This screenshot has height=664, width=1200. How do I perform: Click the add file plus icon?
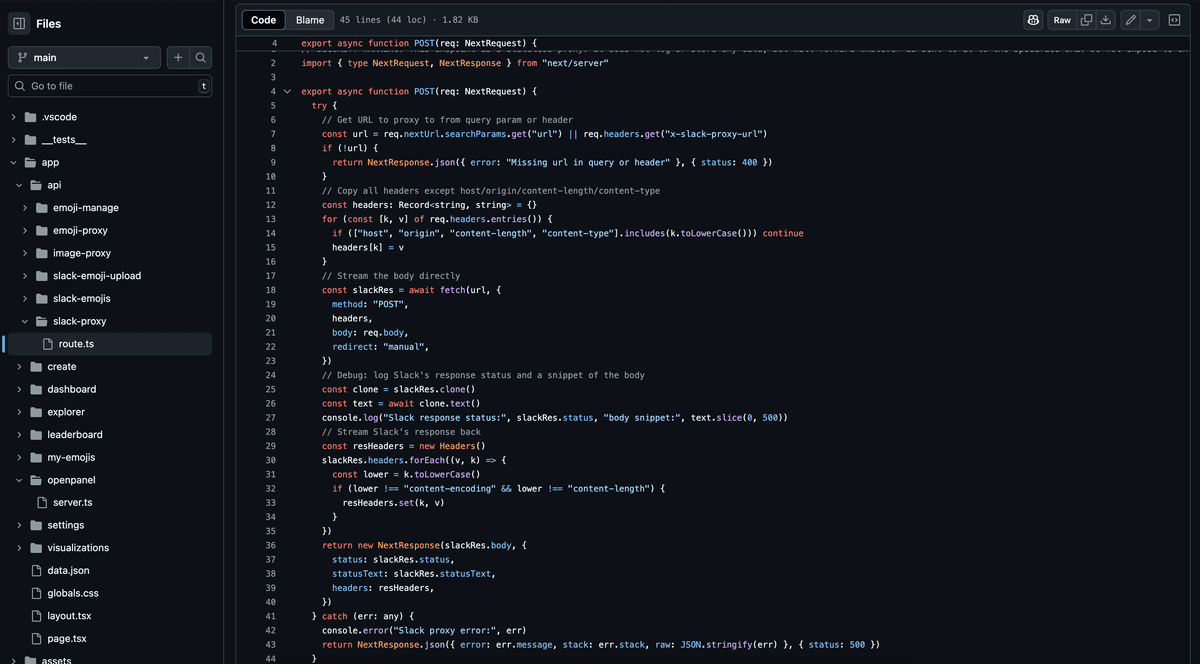tap(176, 58)
